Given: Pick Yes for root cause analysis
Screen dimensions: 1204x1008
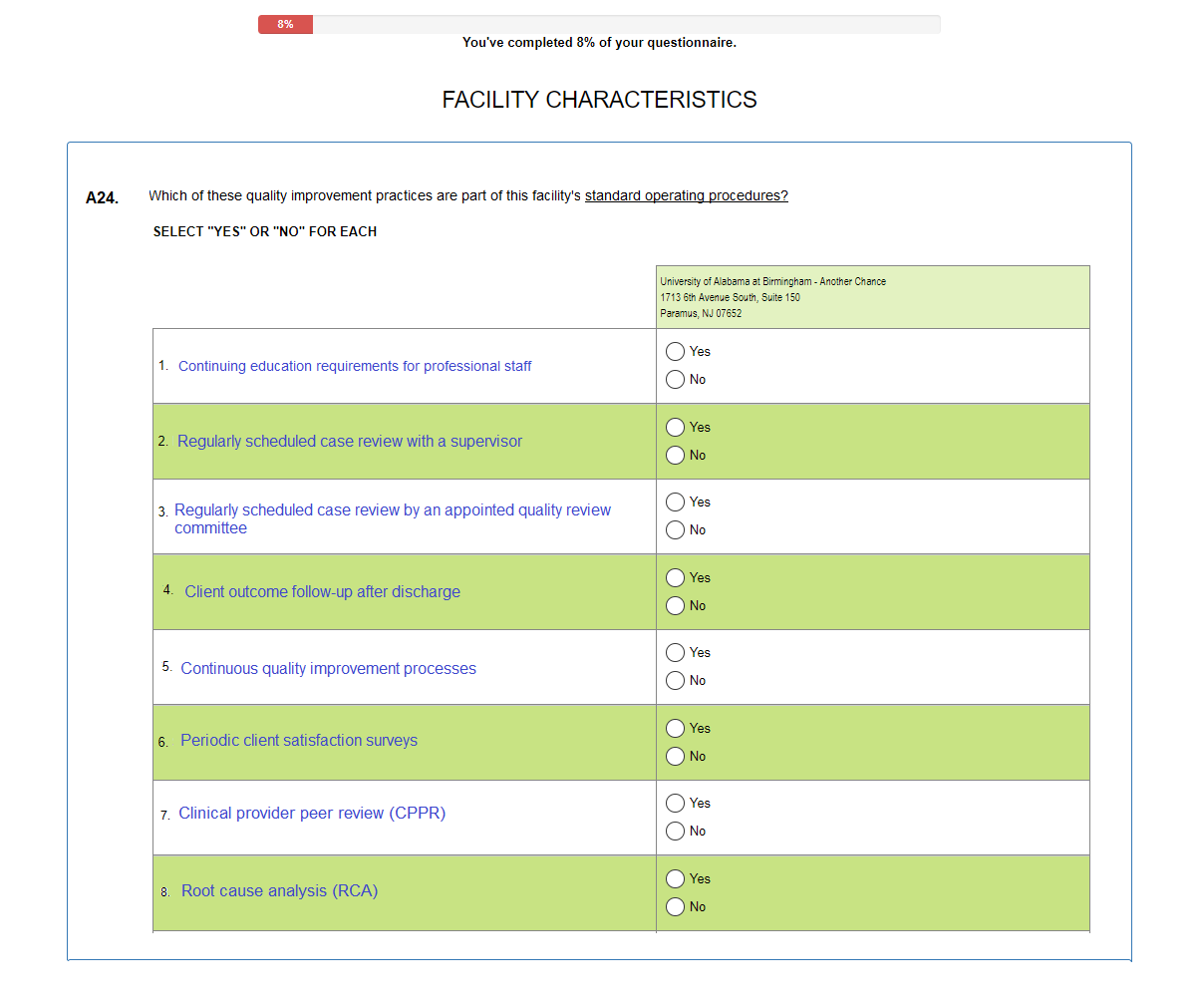Looking at the screenshot, I should click(675, 879).
